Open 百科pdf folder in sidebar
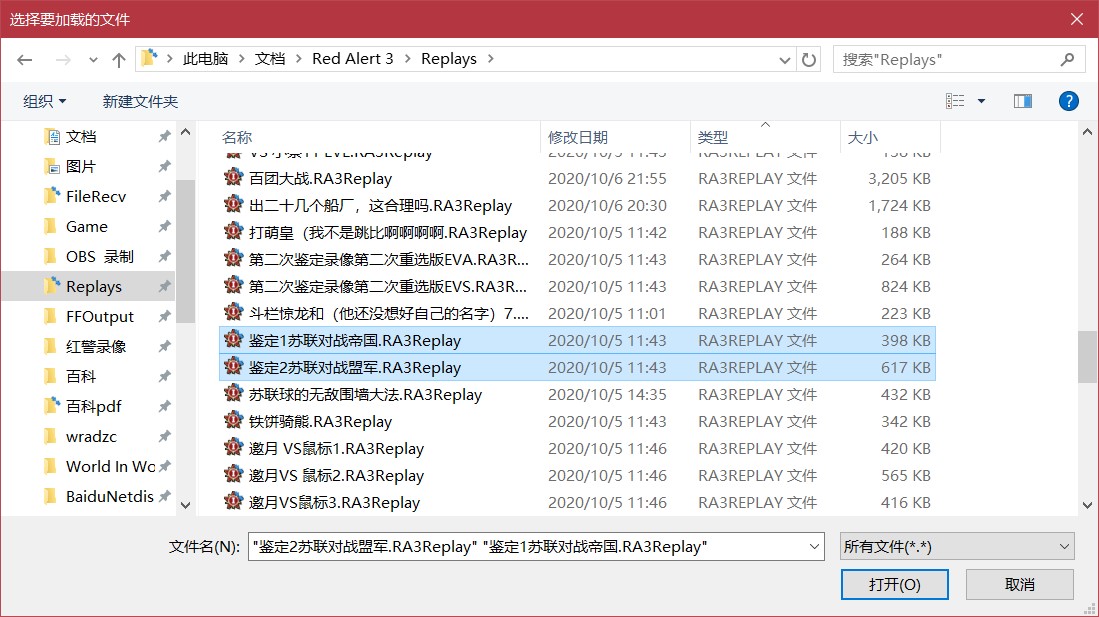The image size is (1099, 617). tap(93, 407)
